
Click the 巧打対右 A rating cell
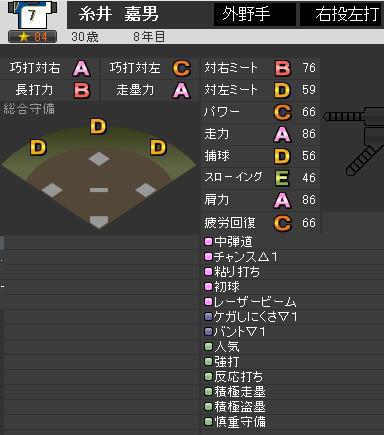[x=49, y=68]
